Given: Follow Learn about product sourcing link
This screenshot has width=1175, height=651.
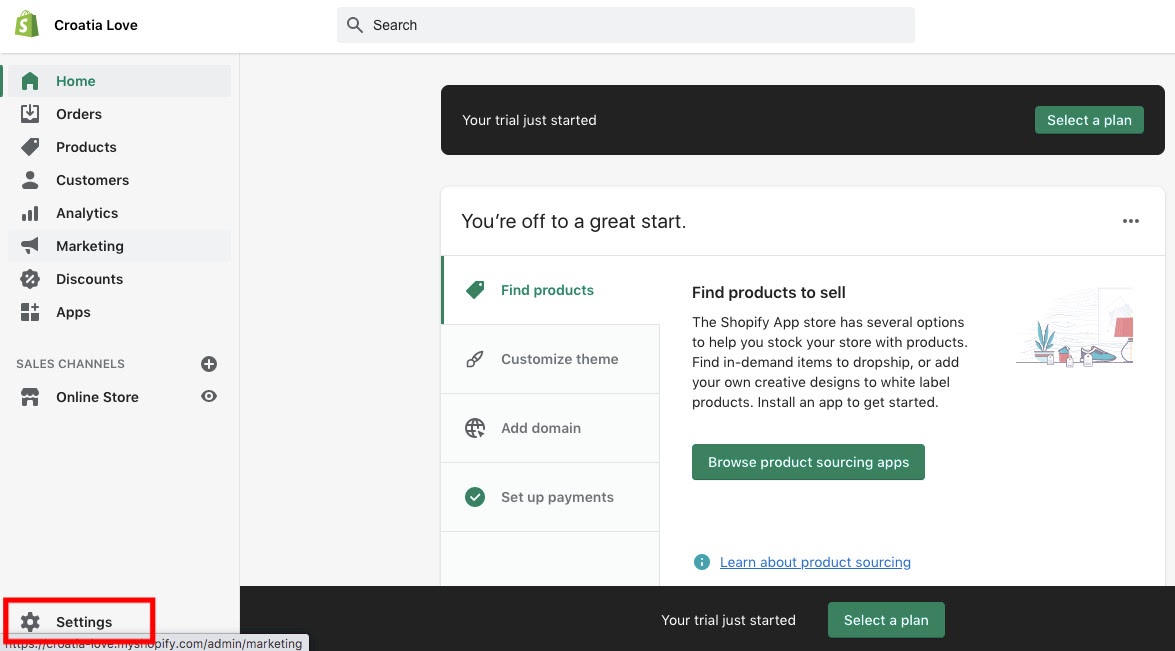Looking at the screenshot, I should pos(815,562).
